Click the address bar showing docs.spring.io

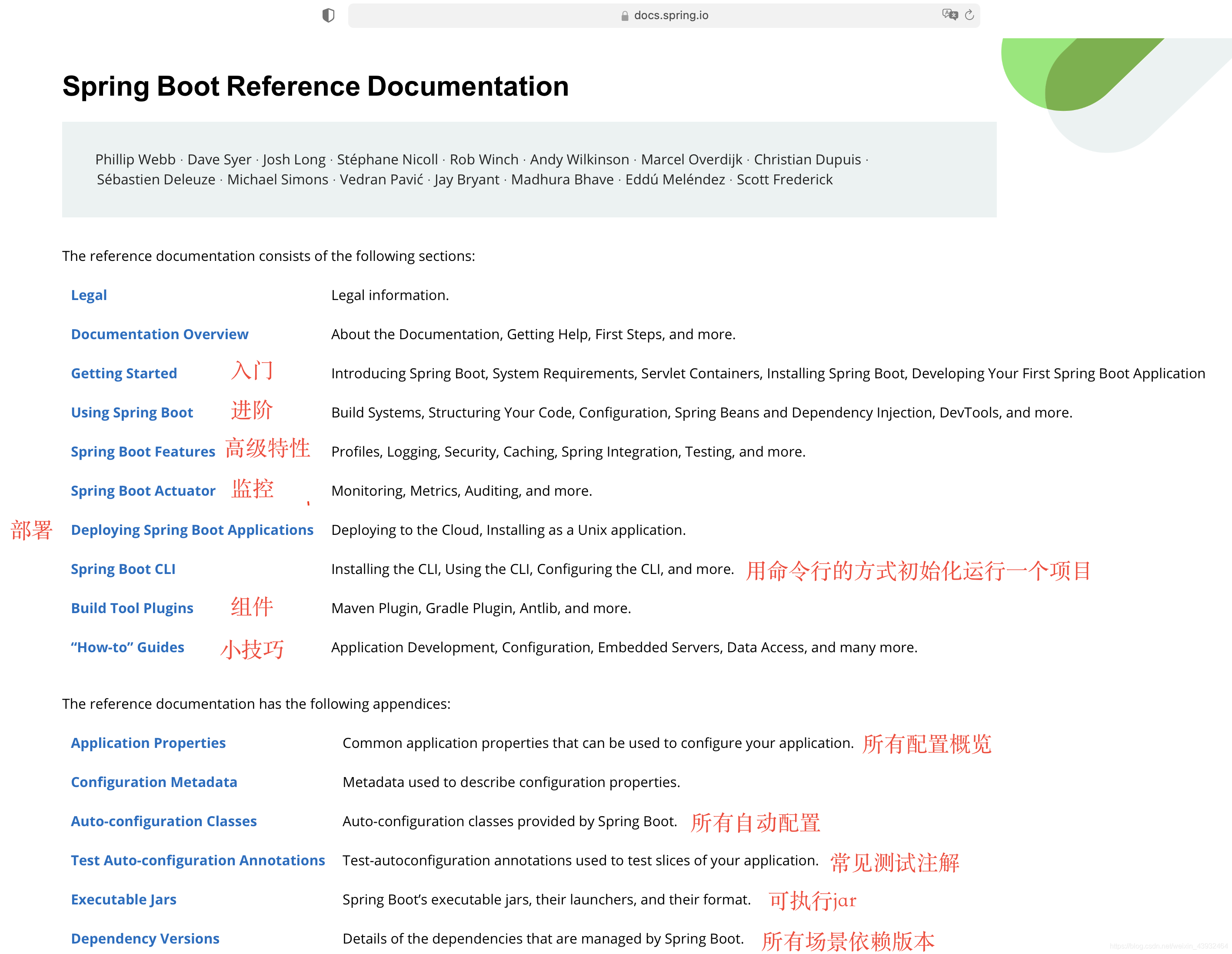(671, 15)
